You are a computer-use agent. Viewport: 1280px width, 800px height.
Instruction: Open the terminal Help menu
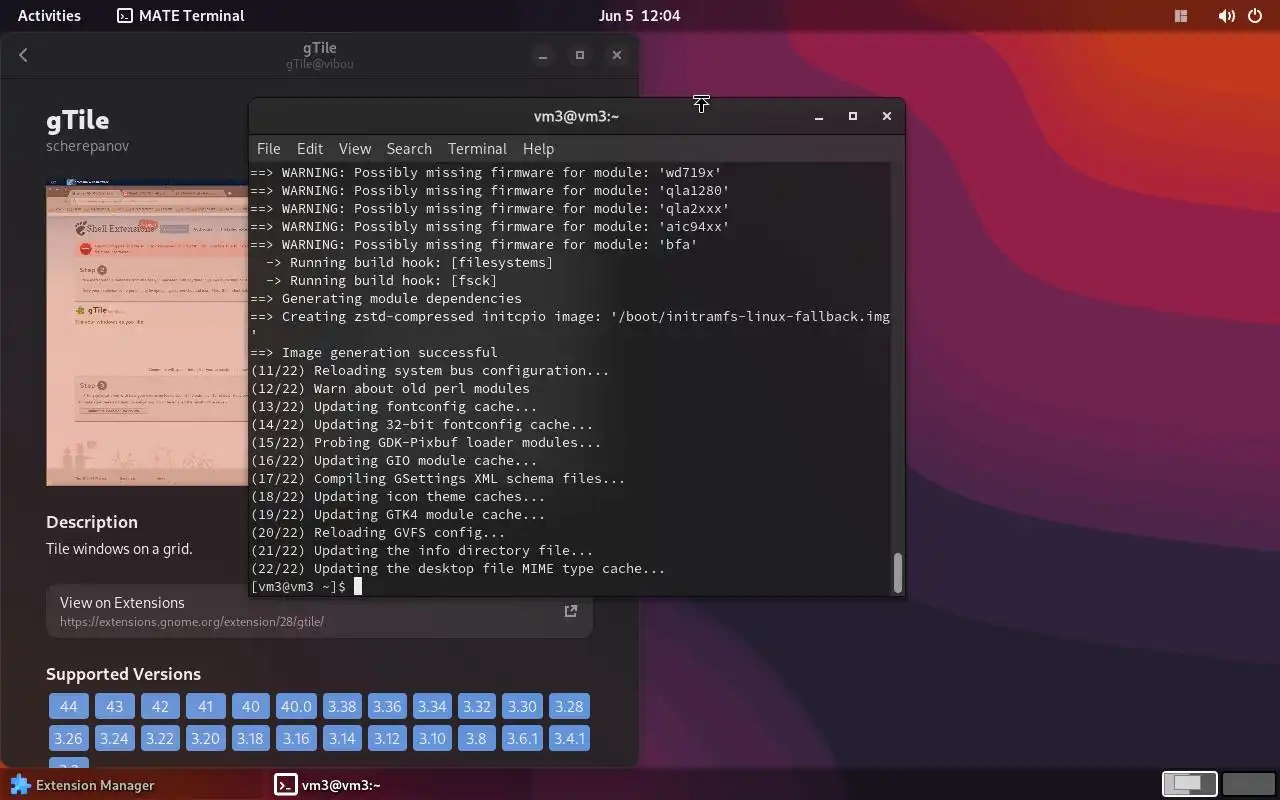click(x=538, y=148)
